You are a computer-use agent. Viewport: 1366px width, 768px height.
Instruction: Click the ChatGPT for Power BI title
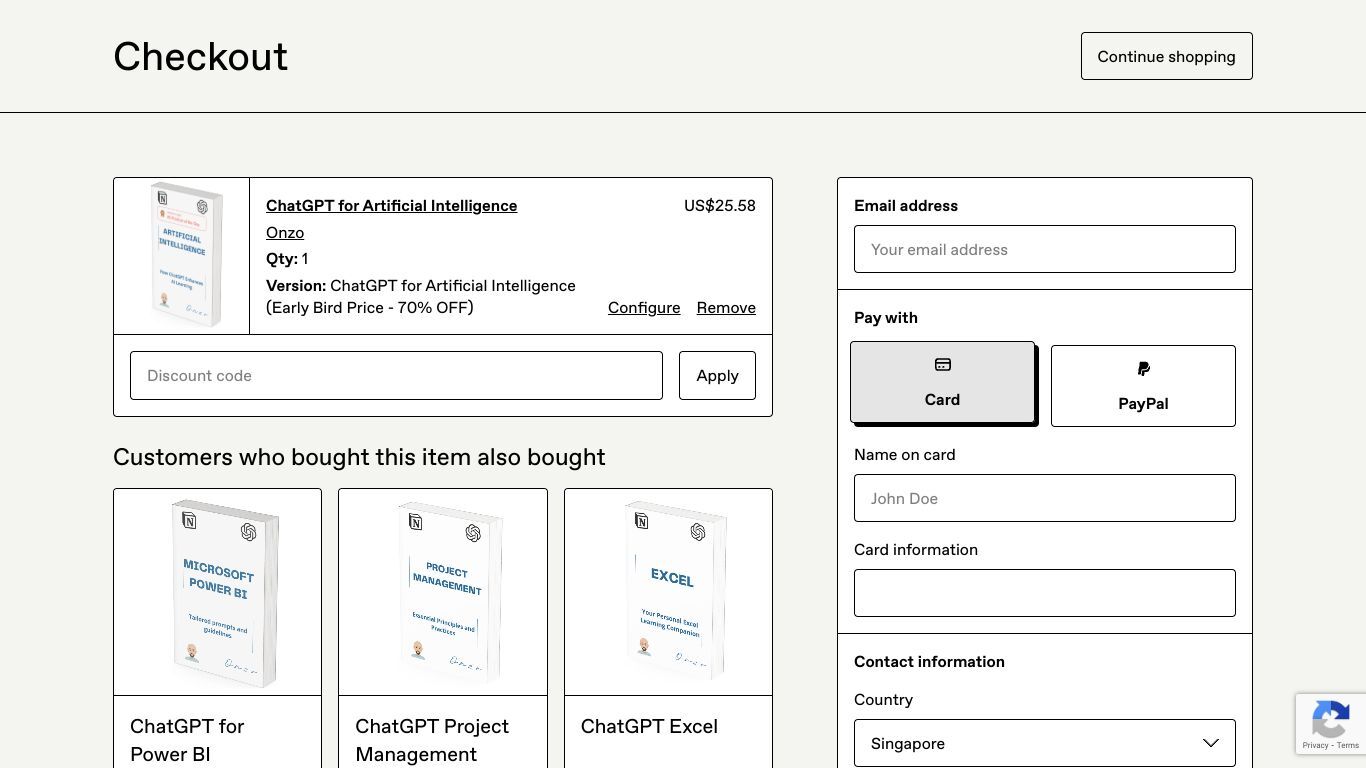[x=187, y=740]
